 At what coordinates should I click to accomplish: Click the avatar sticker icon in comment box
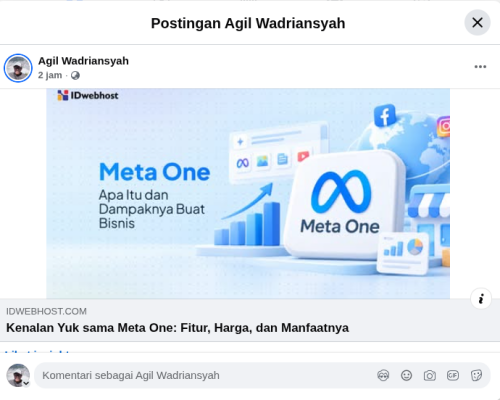383,375
